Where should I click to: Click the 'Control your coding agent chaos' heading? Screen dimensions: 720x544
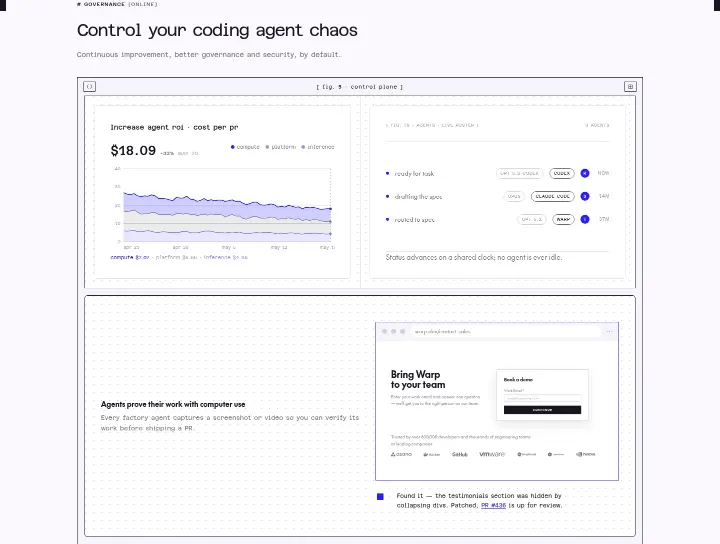tap(217, 30)
